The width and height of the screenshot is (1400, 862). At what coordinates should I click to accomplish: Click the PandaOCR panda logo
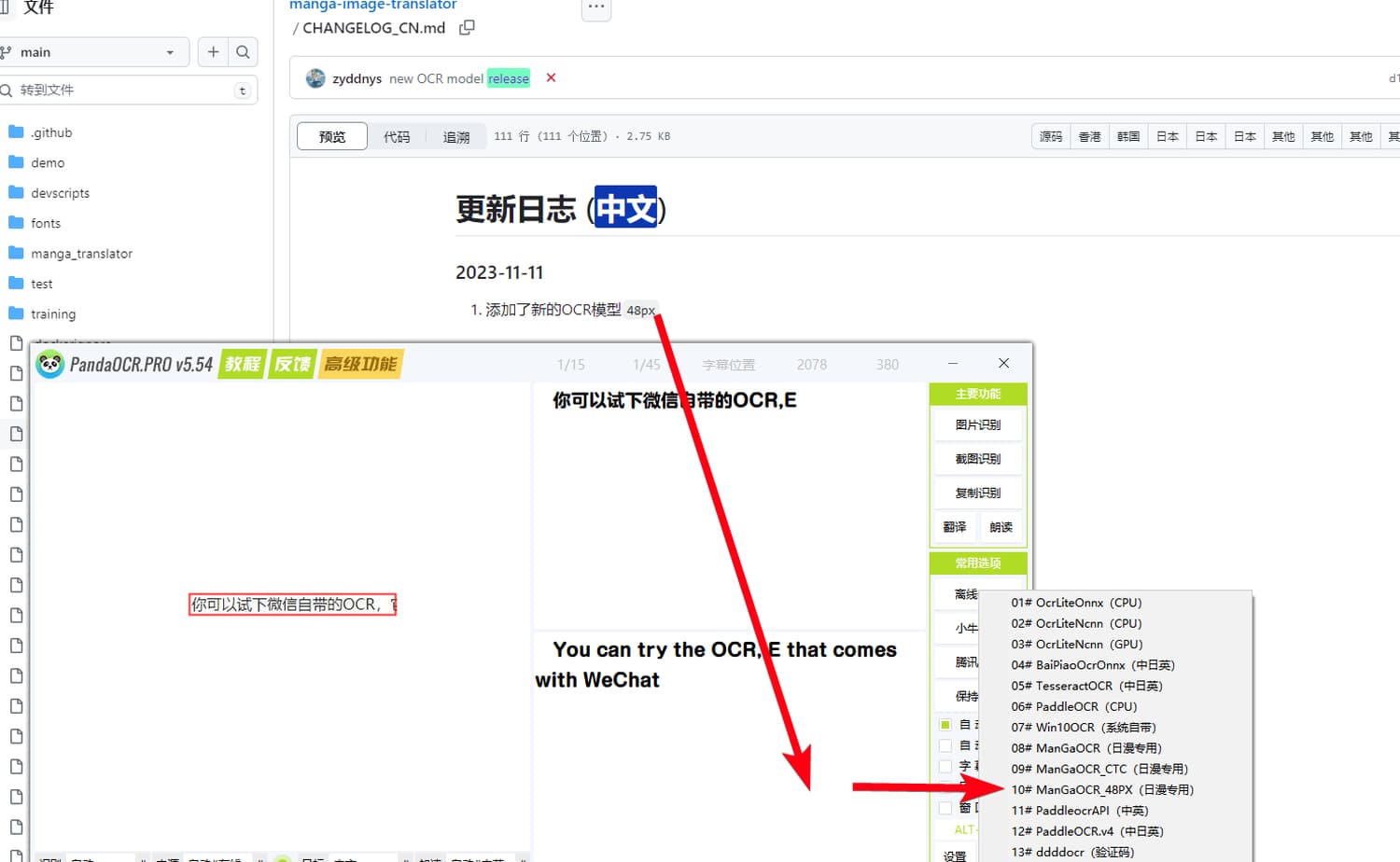pyautogui.click(x=49, y=364)
